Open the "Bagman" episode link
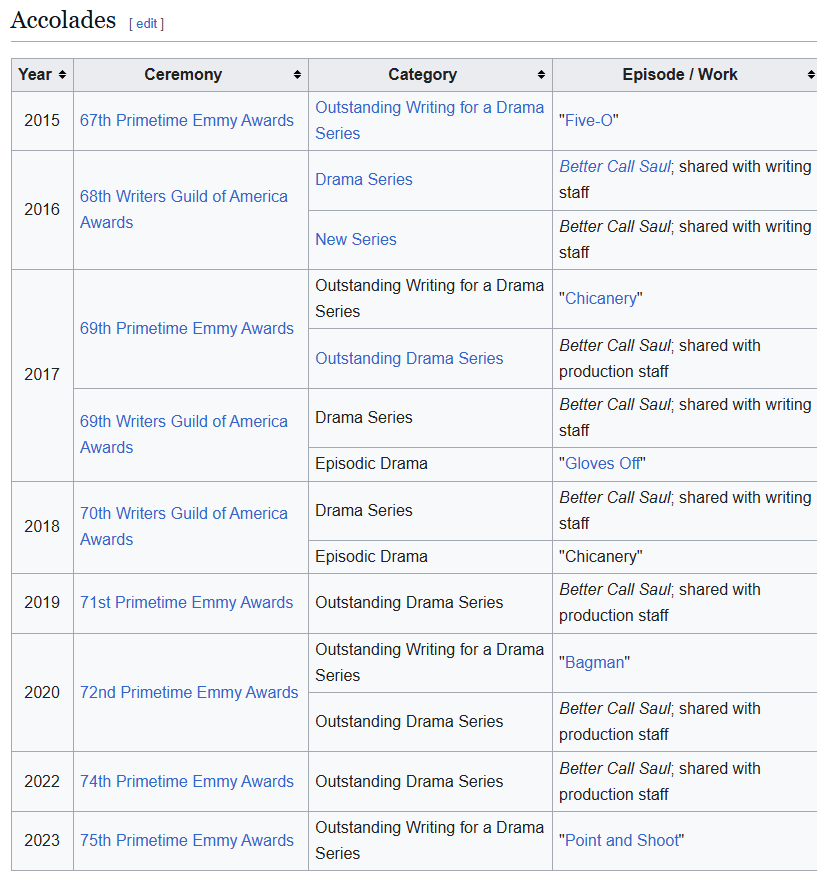 click(x=594, y=663)
